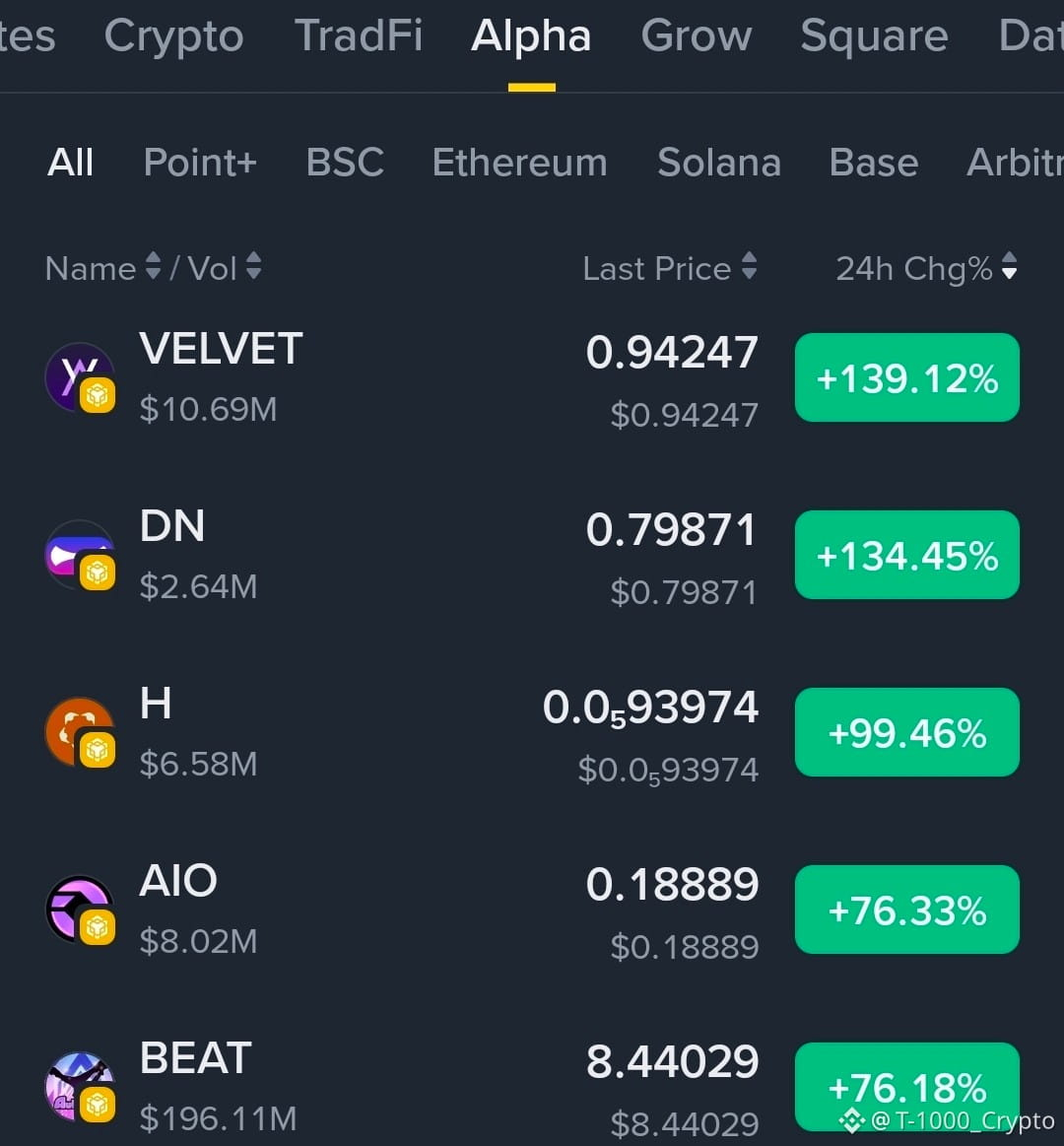Select the Point+ filter

(x=200, y=162)
